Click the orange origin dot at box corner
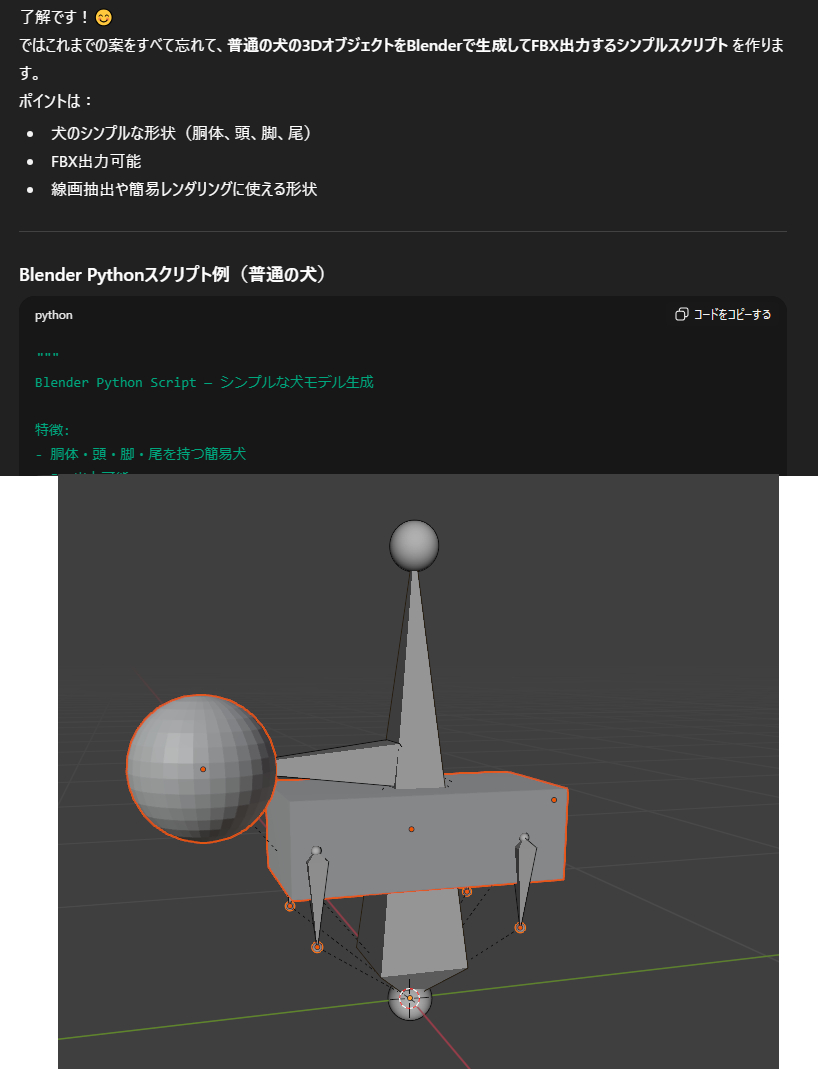The width and height of the screenshot is (818, 1069). (x=554, y=799)
